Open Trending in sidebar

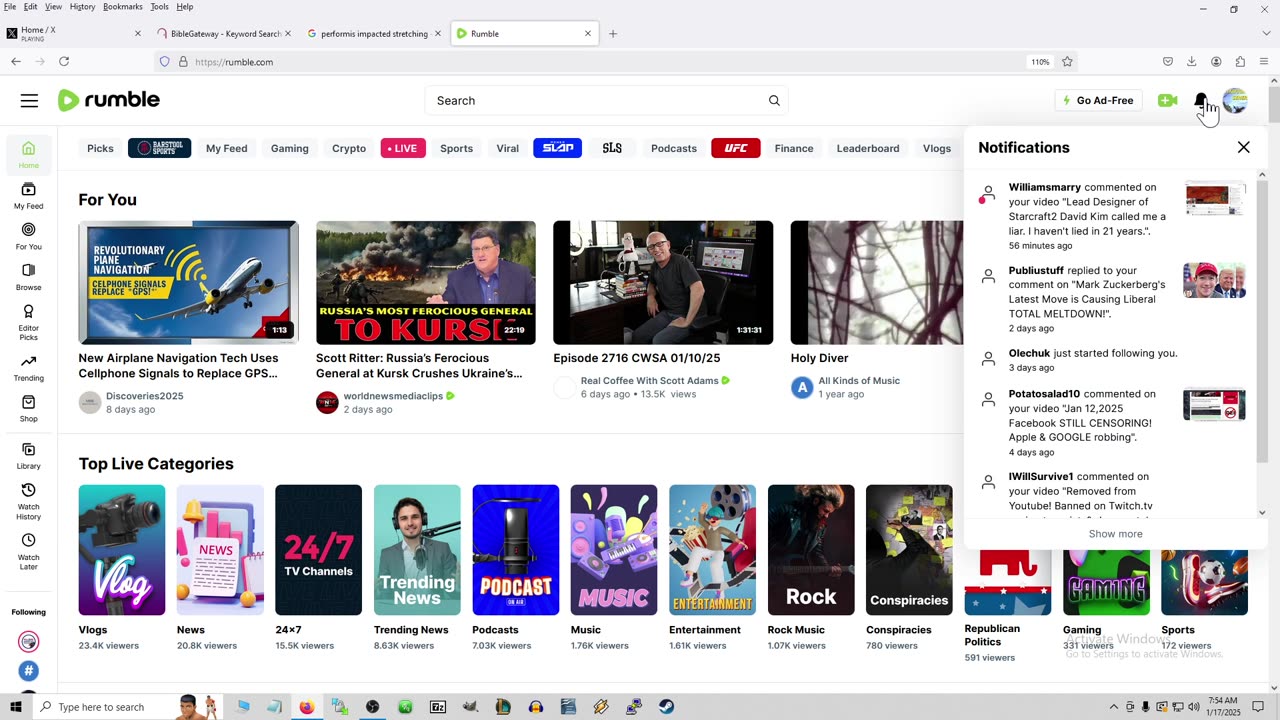pyautogui.click(x=29, y=369)
